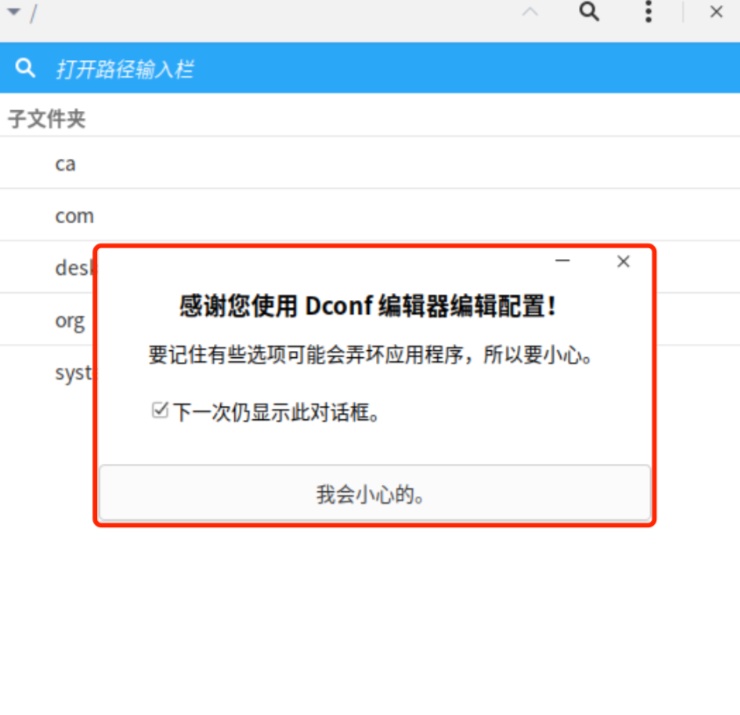Open the com subfolder
The width and height of the screenshot is (740, 715).
click(370, 215)
